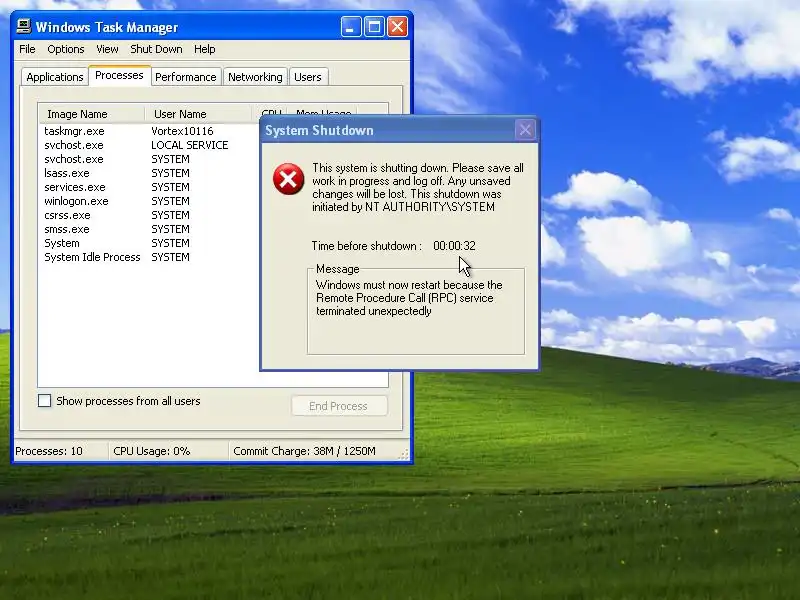The image size is (800, 600).
Task: Open the Shut Down menu
Action: (156, 49)
